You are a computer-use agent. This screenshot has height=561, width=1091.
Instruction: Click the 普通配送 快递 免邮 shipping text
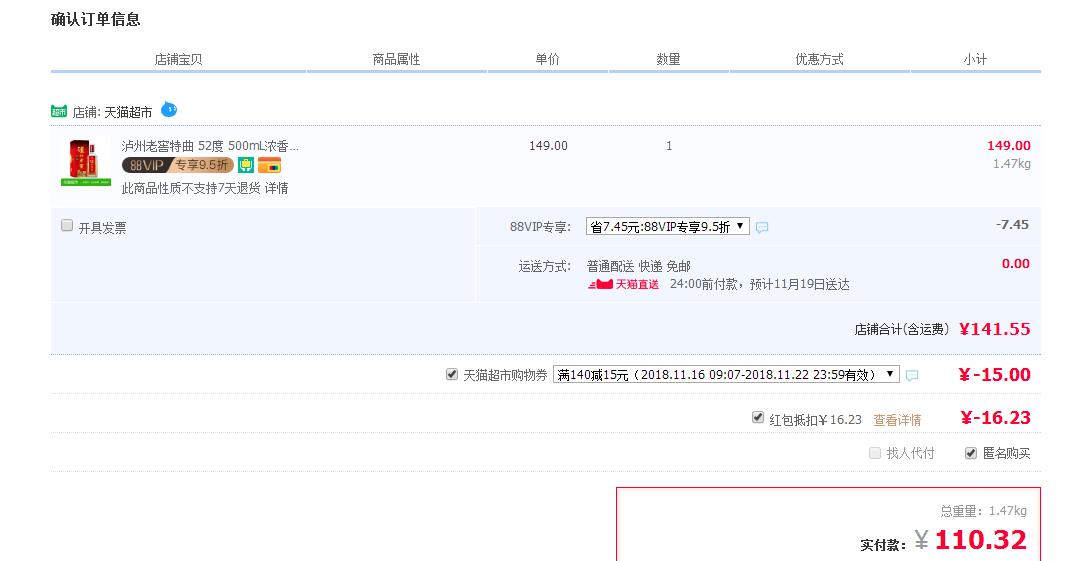point(638,266)
